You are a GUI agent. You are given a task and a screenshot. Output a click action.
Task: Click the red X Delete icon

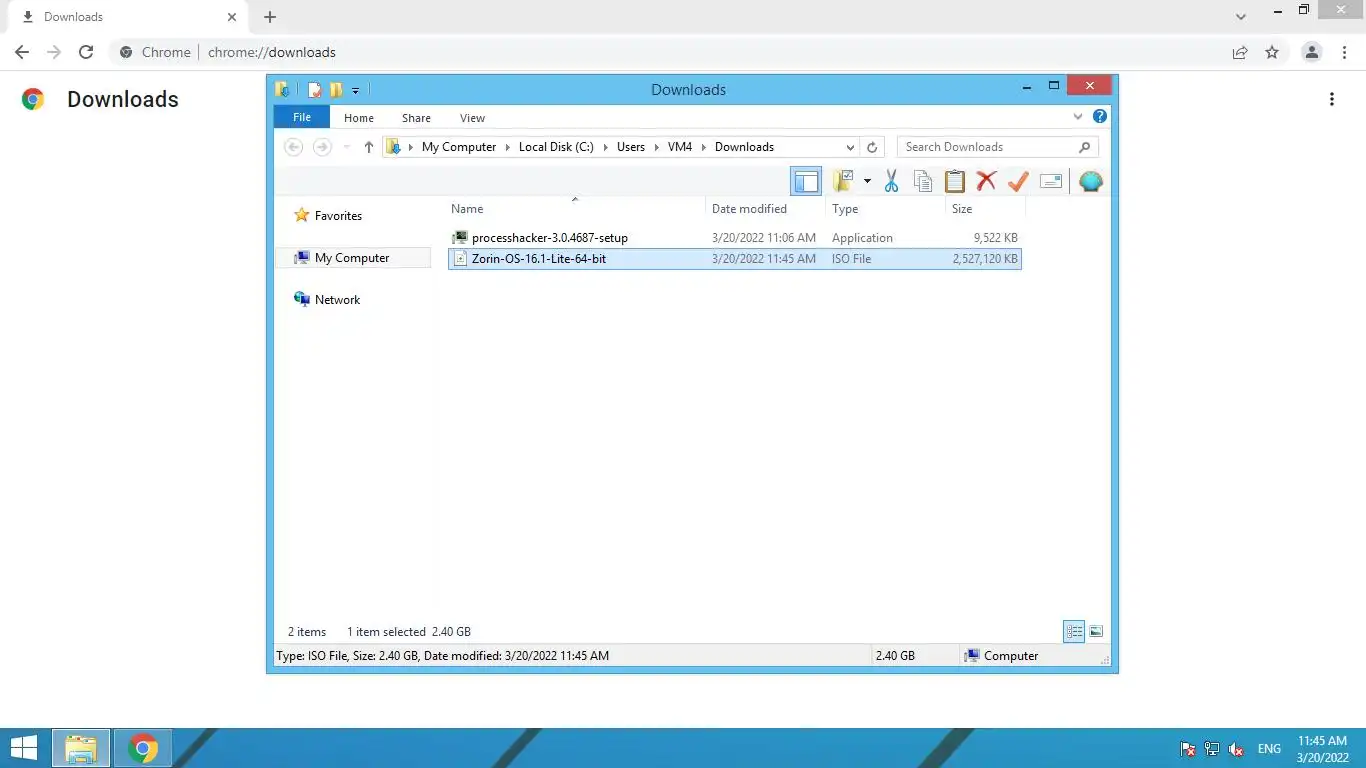(987, 181)
